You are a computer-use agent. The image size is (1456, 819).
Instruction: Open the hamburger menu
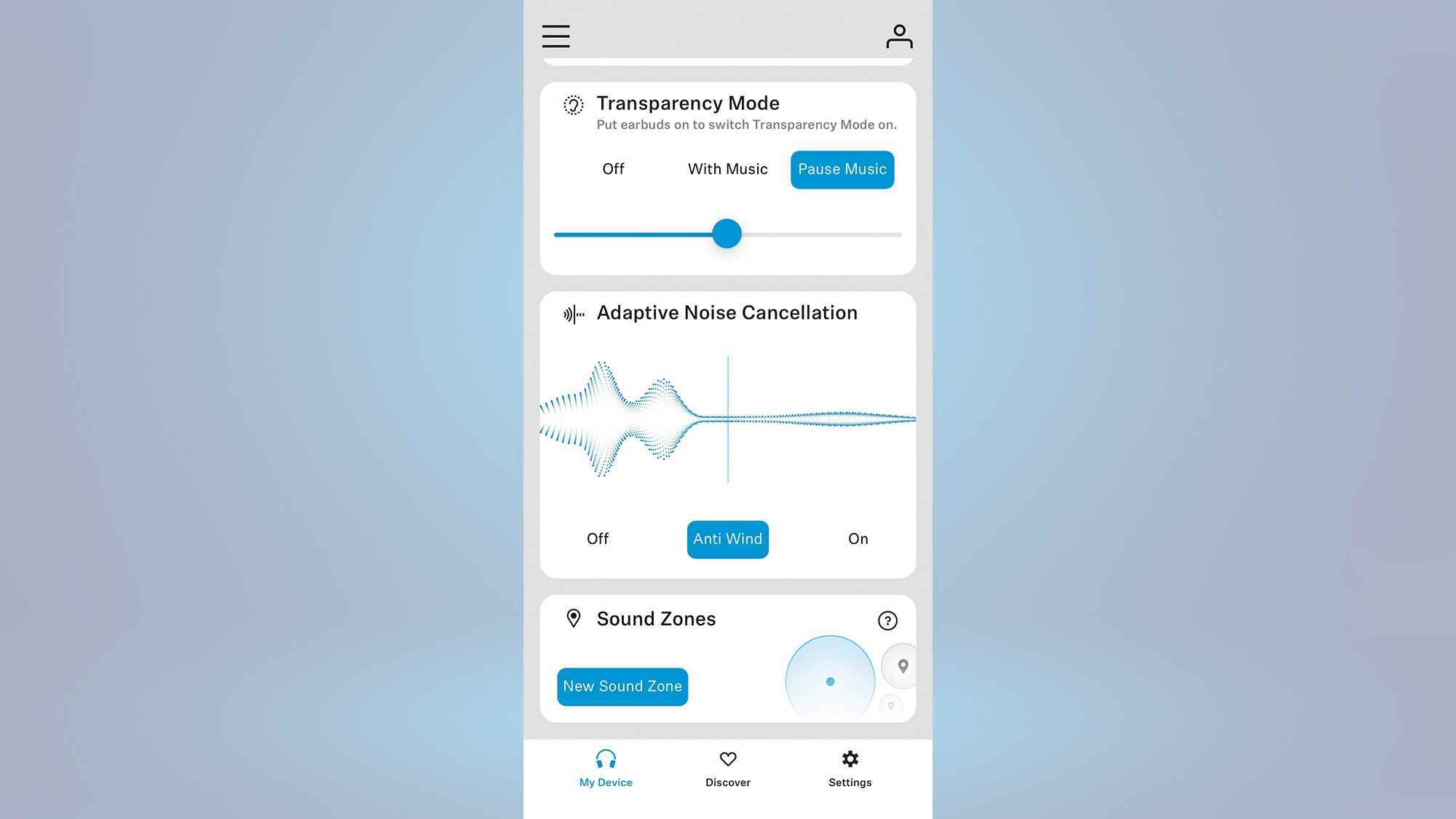pyautogui.click(x=556, y=36)
